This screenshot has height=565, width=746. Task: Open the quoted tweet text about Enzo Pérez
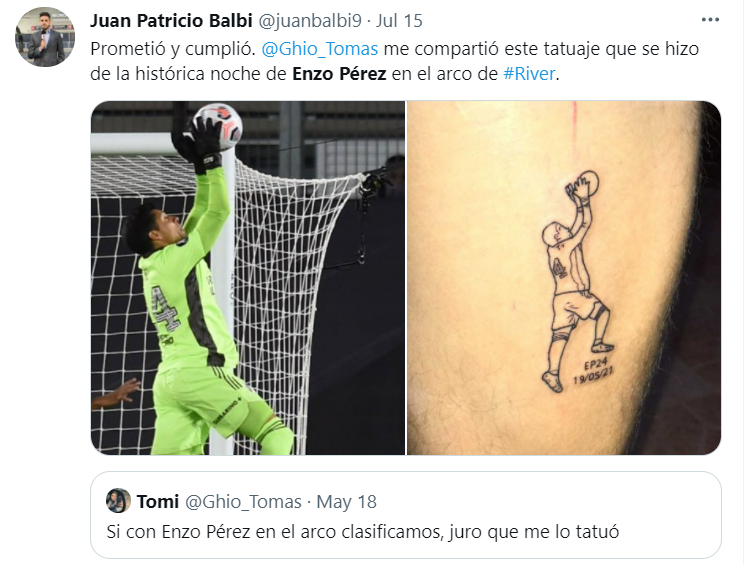[363, 532]
